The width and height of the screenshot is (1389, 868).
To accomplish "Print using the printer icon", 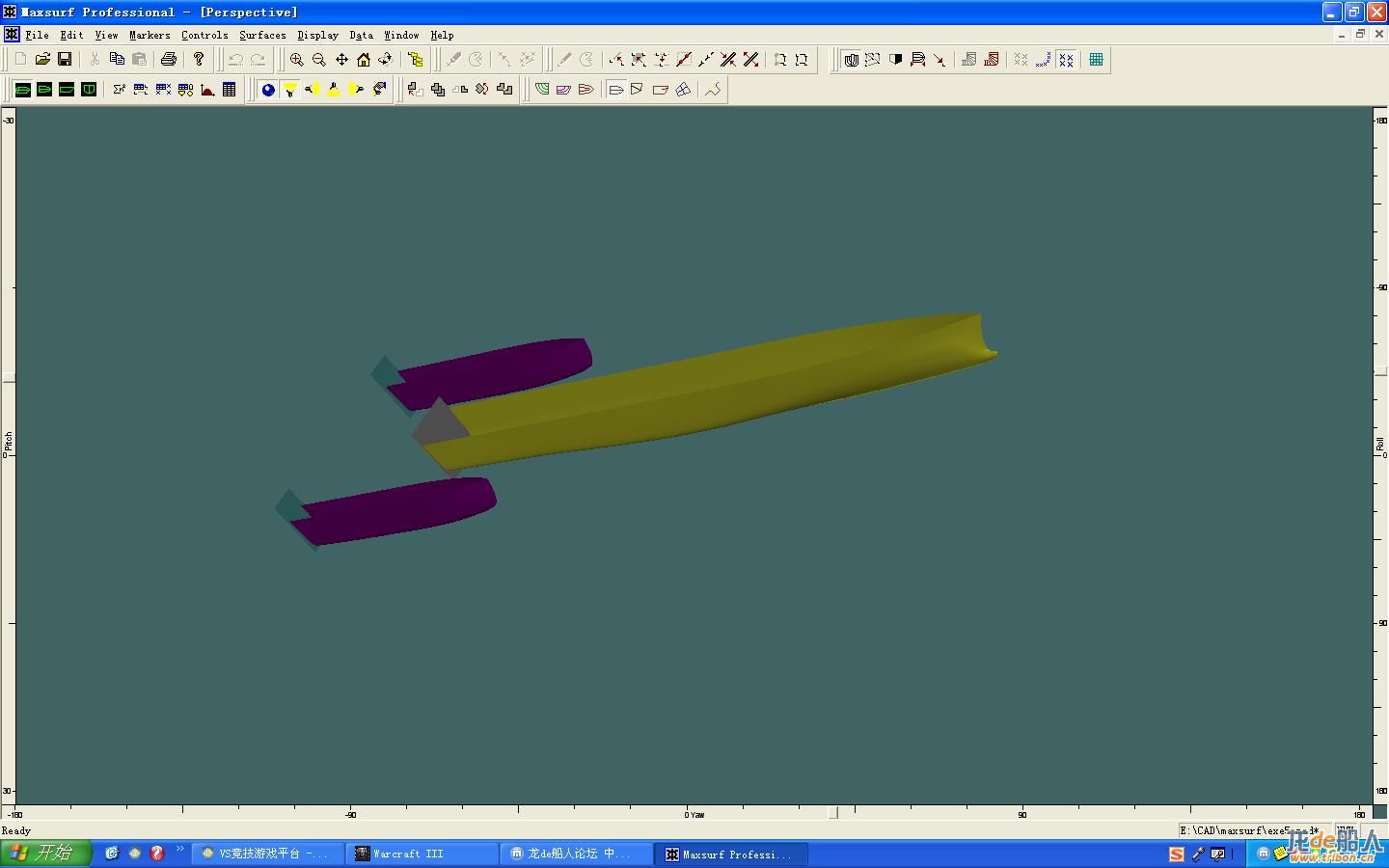I will [x=169, y=59].
